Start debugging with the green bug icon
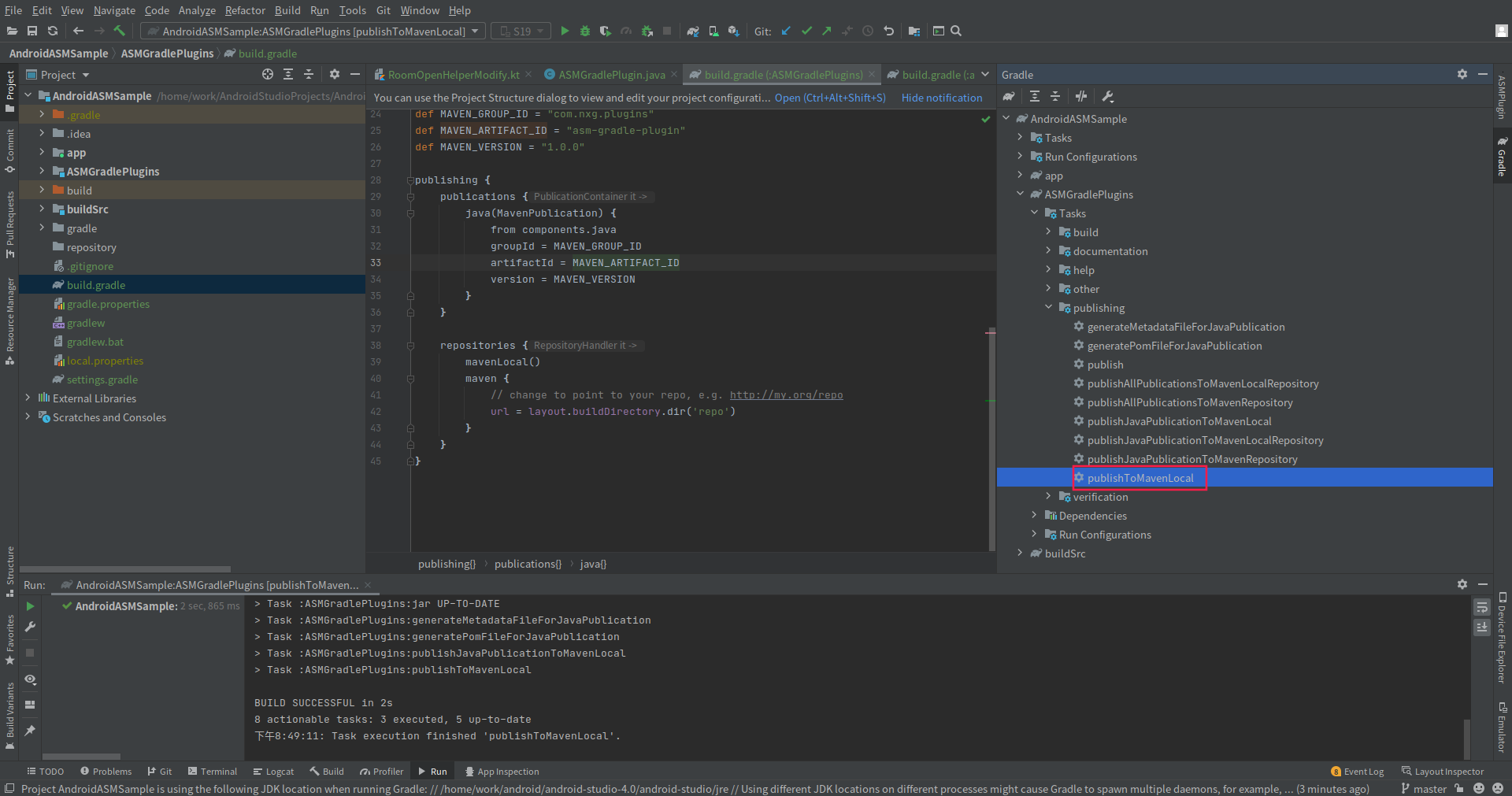The image size is (1512, 796). point(585,31)
